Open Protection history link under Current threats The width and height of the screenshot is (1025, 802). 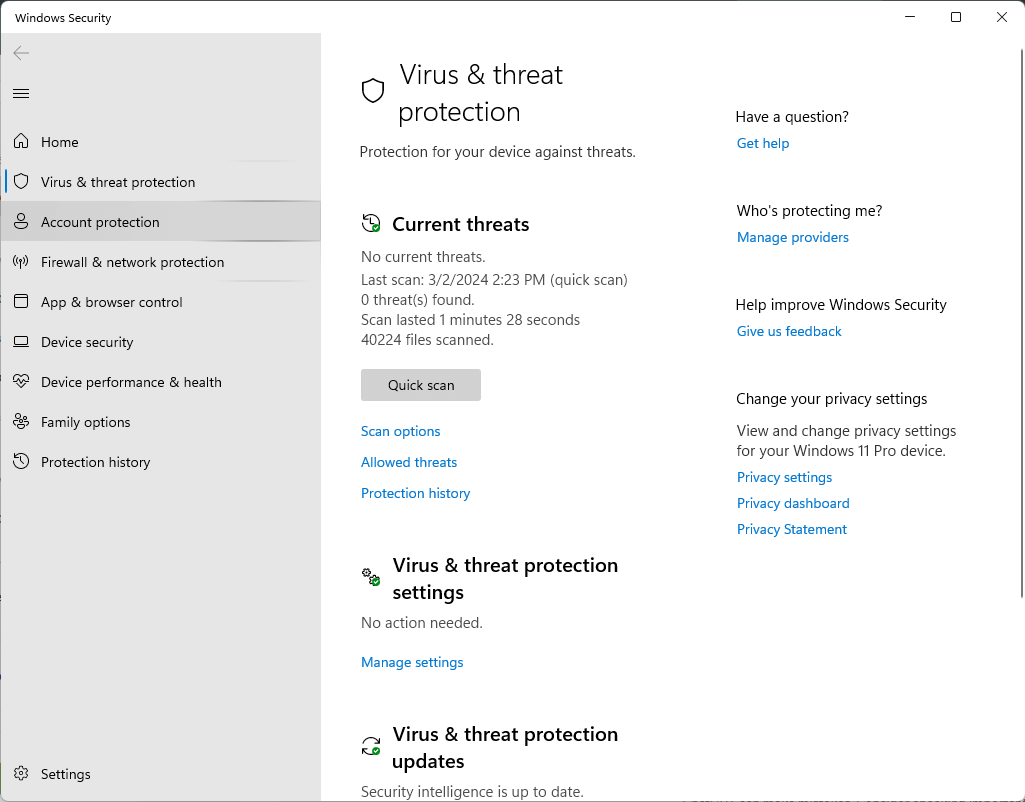tap(416, 493)
